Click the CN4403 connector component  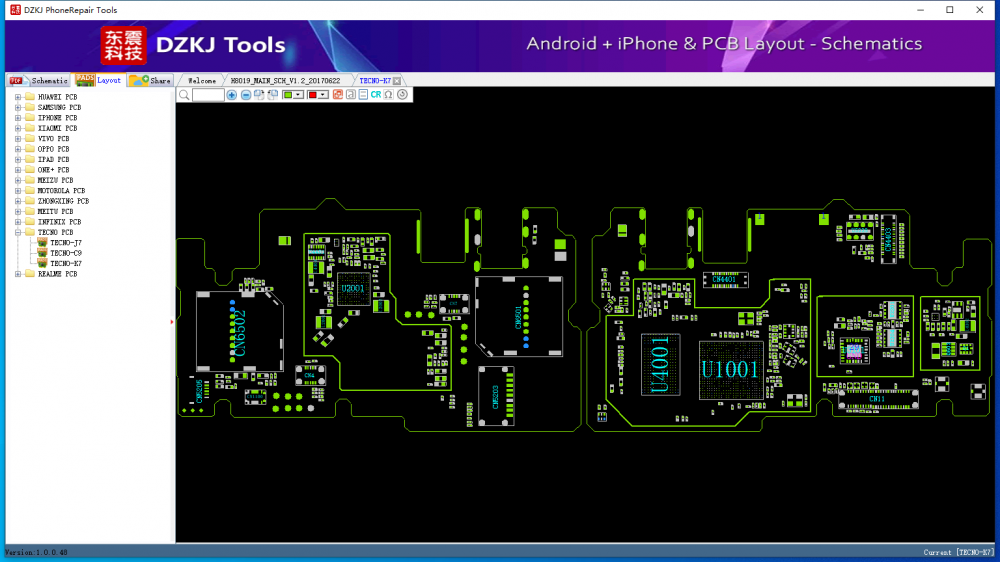(888, 240)
